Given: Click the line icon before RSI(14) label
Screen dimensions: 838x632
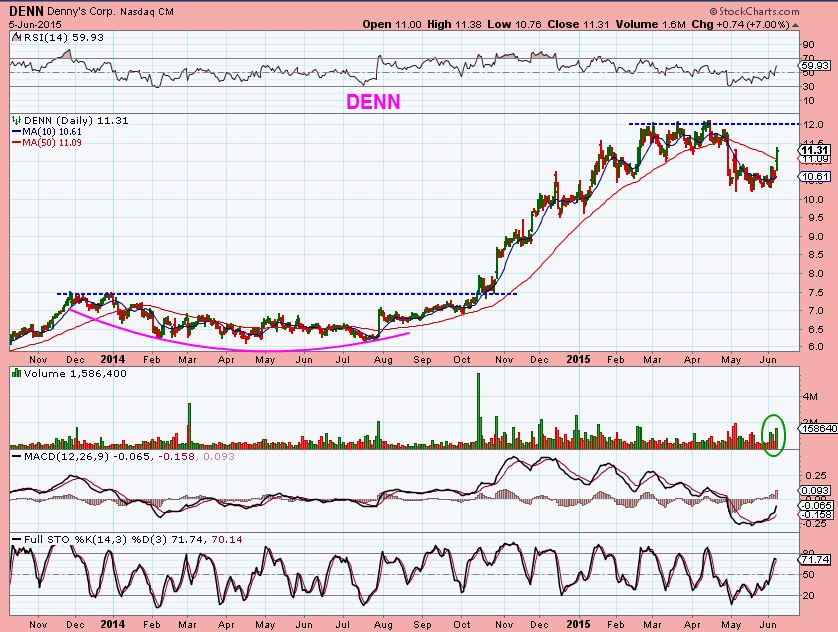Looking at the screenshot, I should point(16,37).
